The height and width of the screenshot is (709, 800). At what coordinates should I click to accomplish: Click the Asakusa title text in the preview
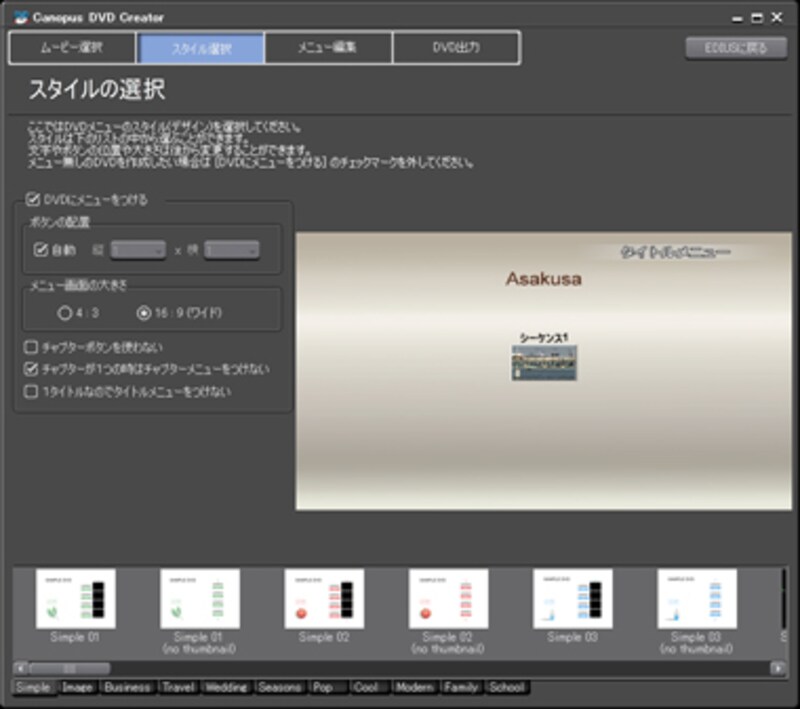543,279
